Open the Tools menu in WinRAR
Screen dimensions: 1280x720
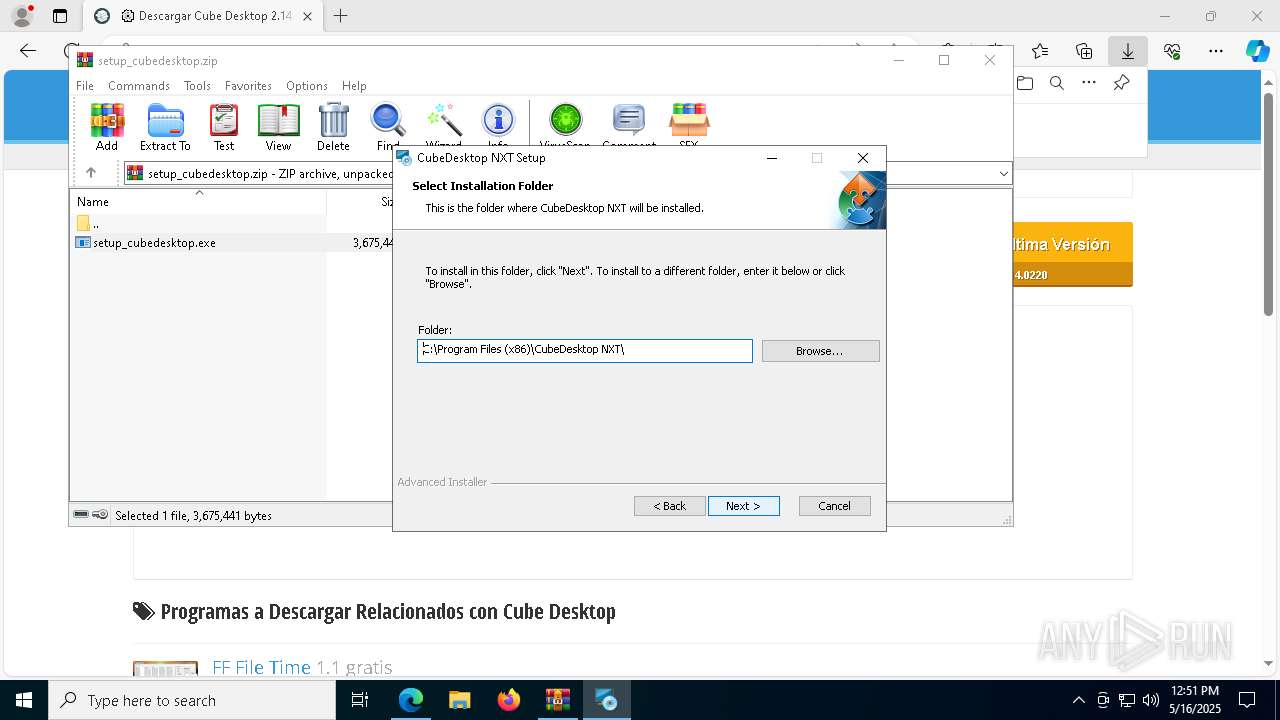pyautogui.click(x=197, y=86)
